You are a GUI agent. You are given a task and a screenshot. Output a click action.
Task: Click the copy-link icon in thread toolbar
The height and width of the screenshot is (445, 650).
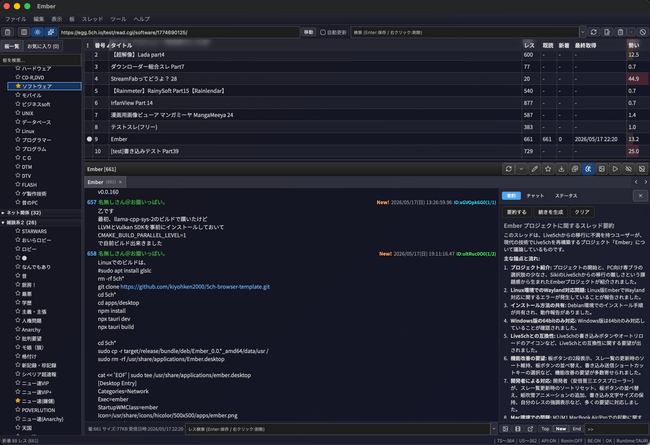click(x=575, y=169)
